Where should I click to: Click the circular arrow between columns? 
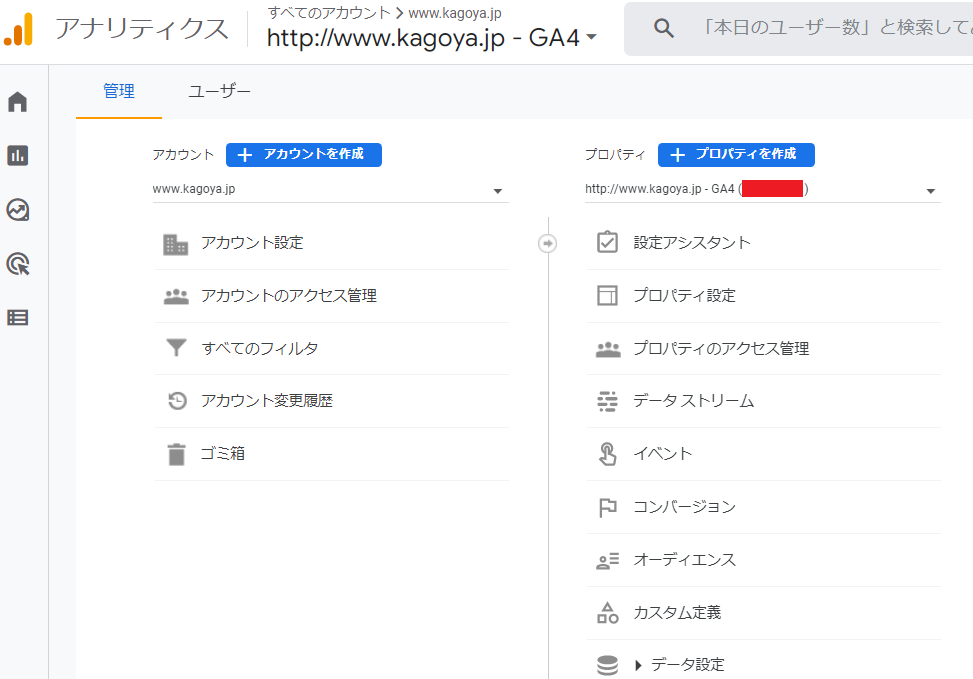coord(547,243)
